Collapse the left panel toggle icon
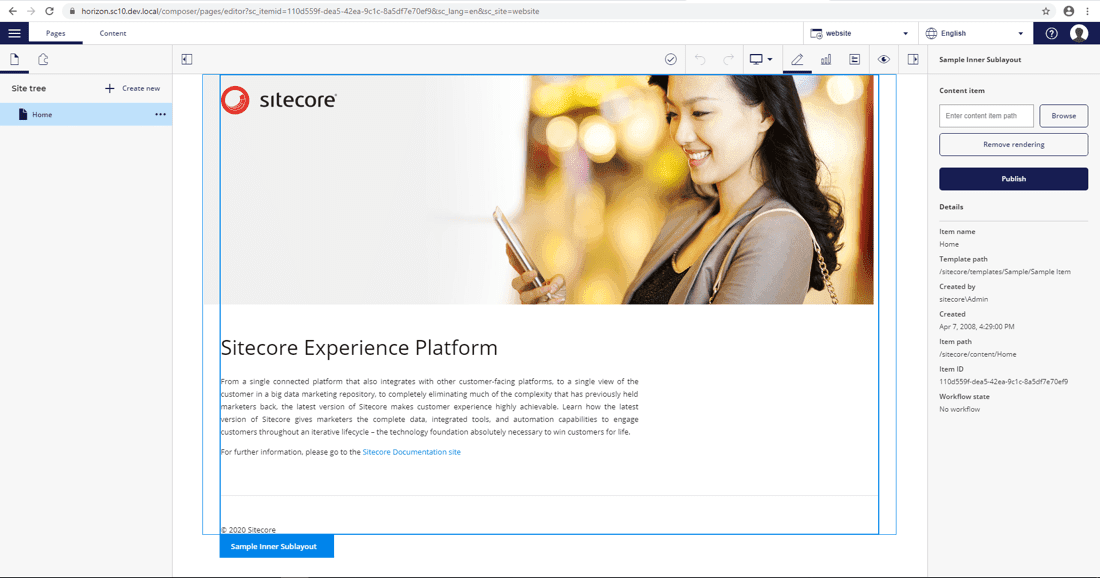The height and width of the screenshot is (578, 1100). click(x=187, y=60)
